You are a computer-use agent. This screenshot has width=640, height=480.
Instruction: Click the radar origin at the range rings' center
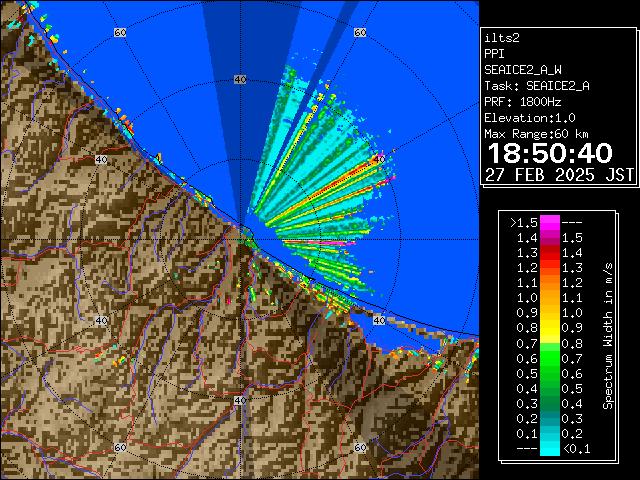[240, 240]
